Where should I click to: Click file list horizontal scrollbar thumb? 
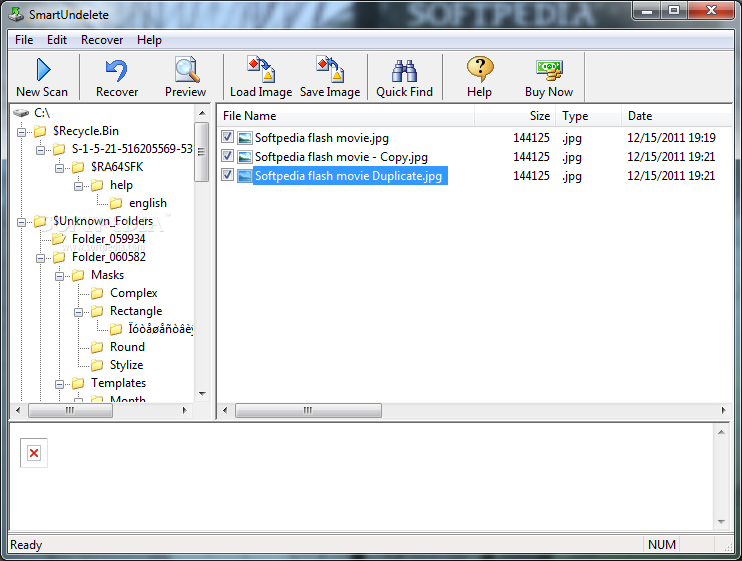click(x=308, y=410)
